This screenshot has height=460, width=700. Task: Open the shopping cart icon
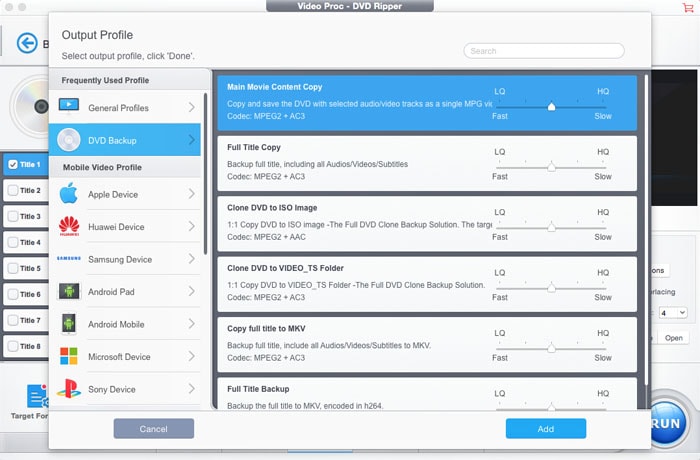click(688, 8)
